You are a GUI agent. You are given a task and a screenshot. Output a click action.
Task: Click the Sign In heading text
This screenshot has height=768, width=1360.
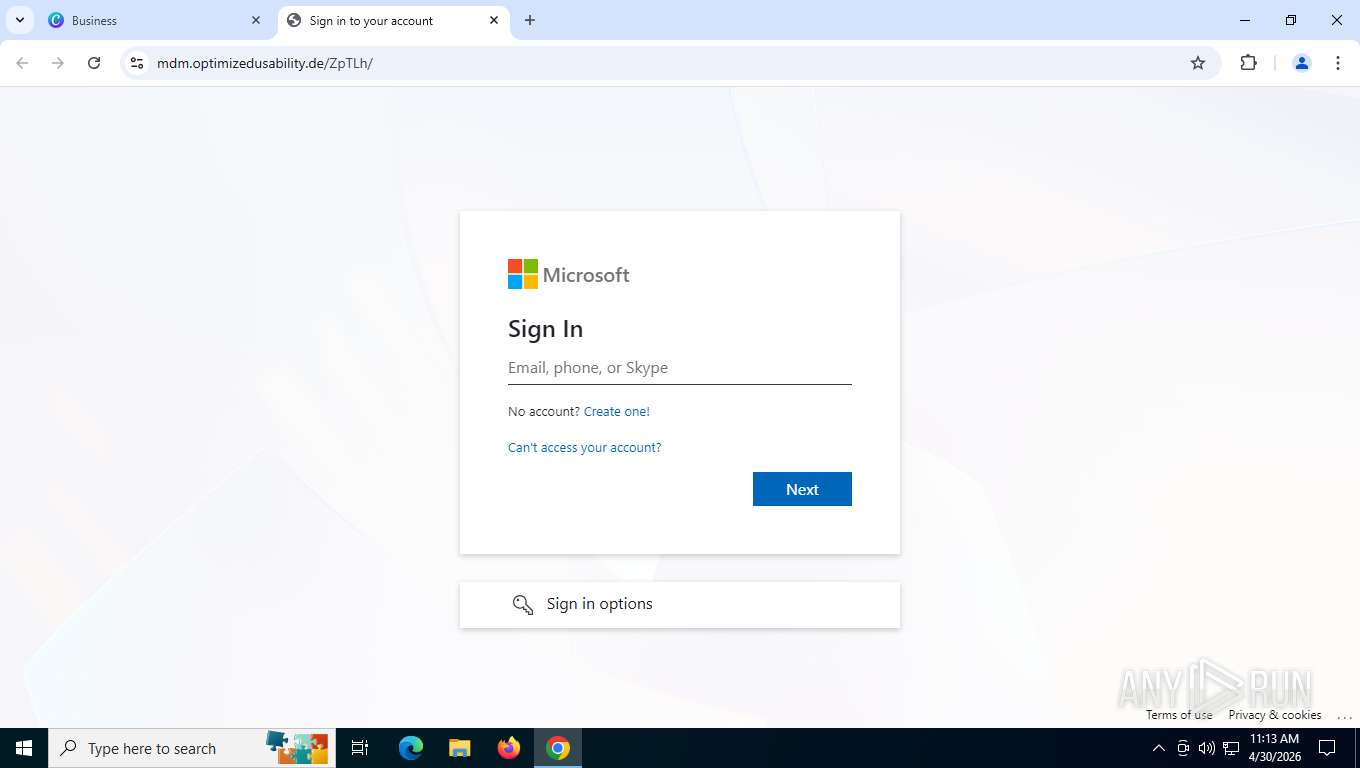click(x=545, y=329)
